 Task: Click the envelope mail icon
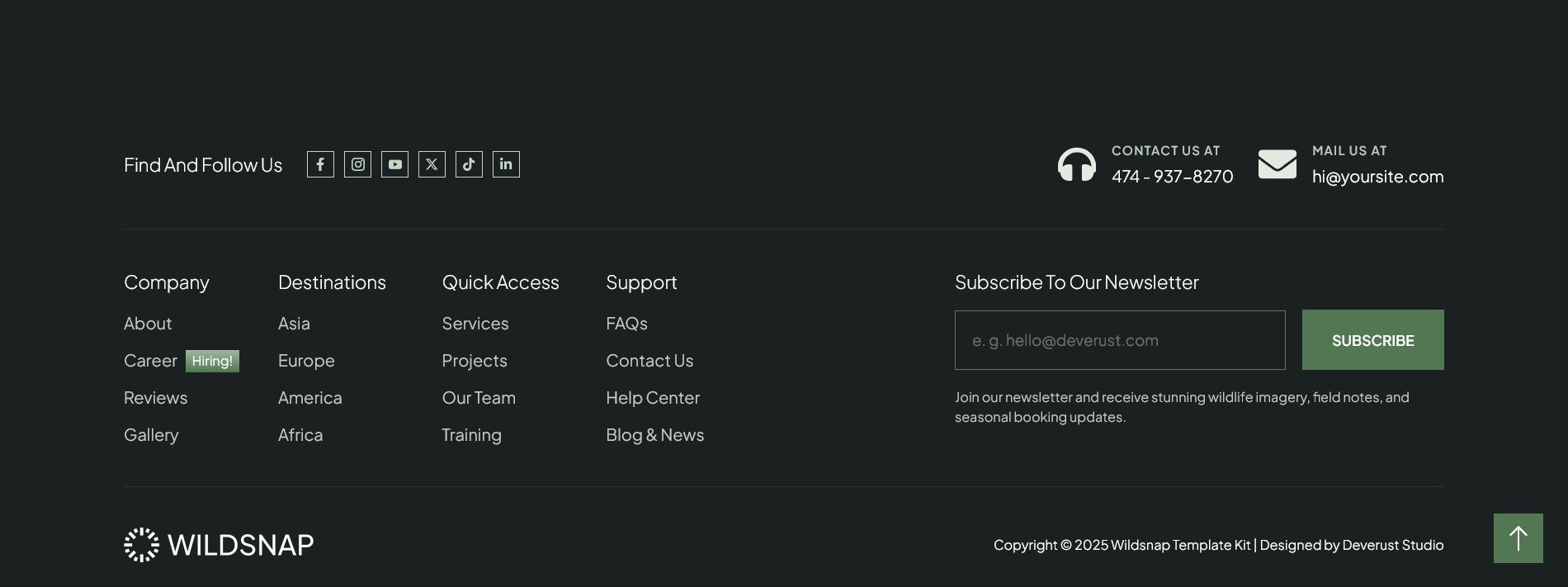1278,163
